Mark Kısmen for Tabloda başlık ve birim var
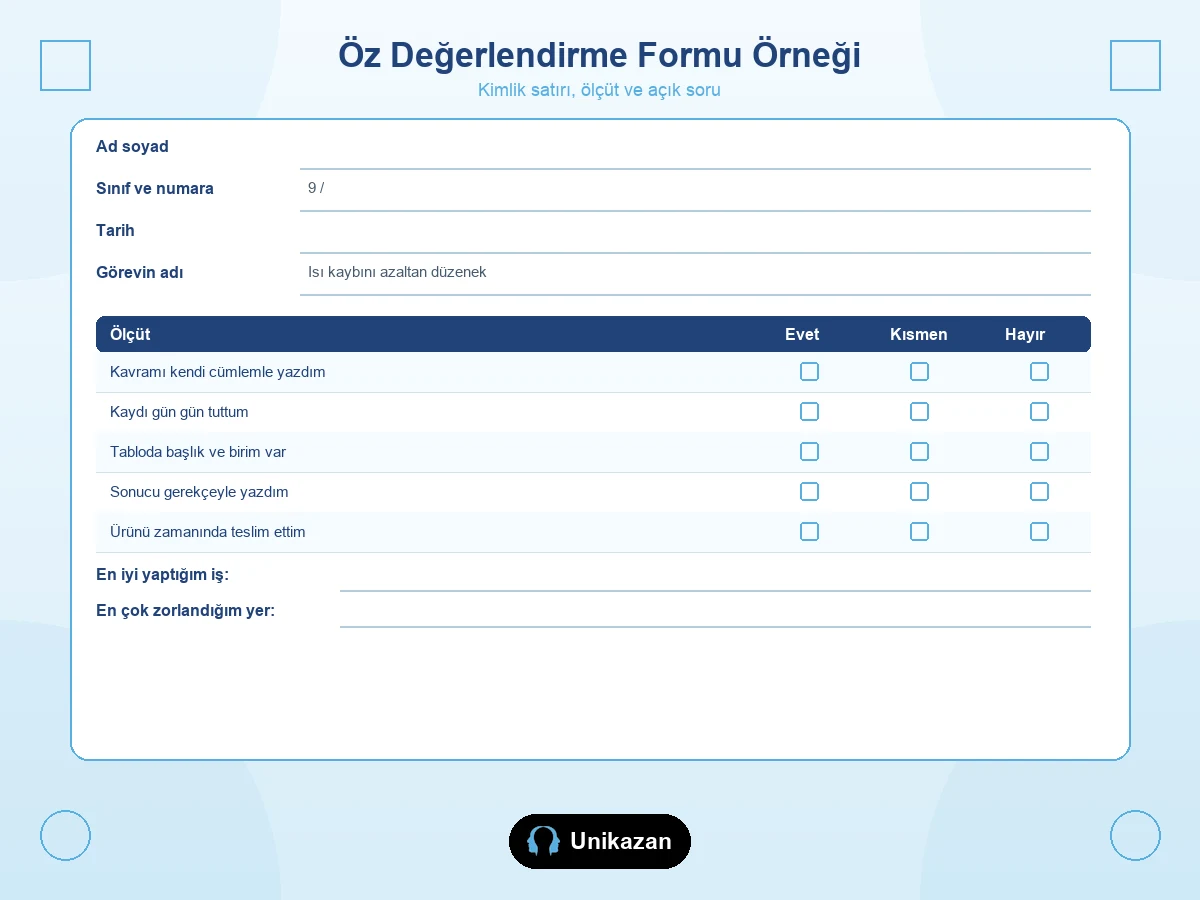The width and height of the screenshot is (1200, 900). 919,452
